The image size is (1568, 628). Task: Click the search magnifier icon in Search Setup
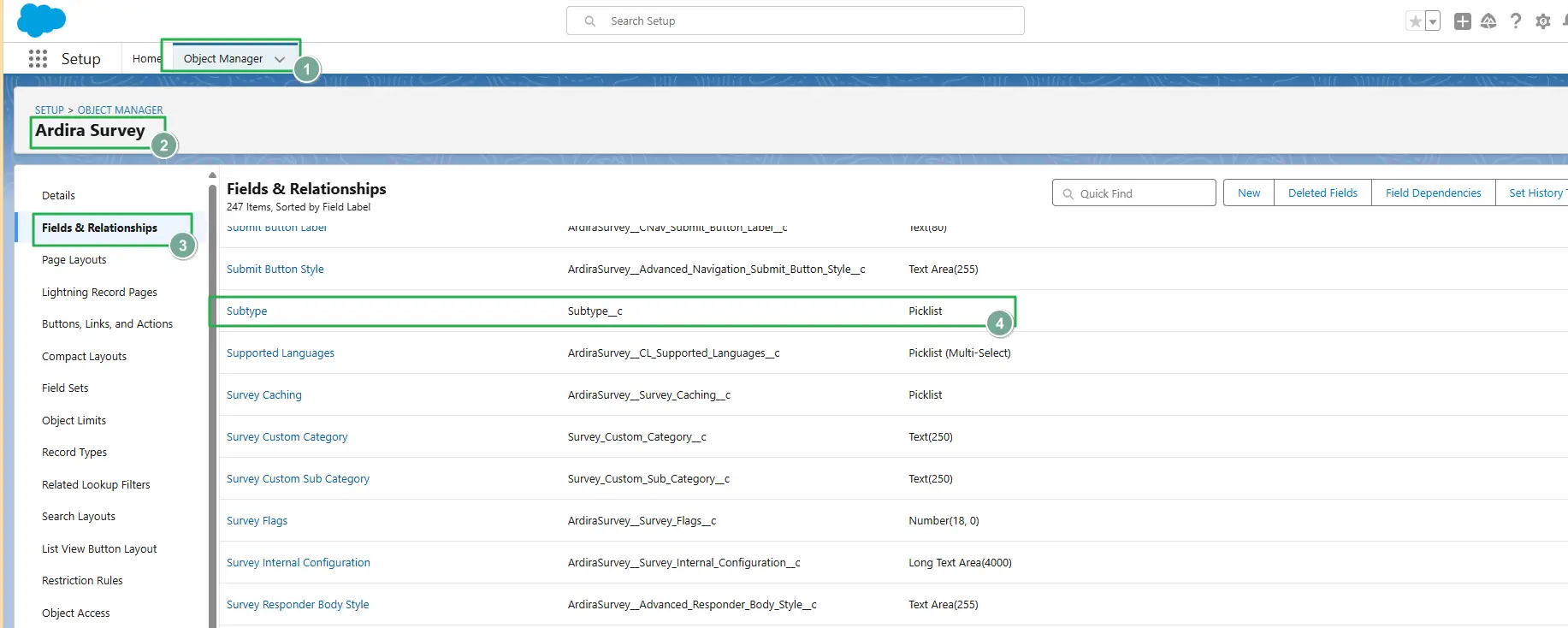point(590,21)
